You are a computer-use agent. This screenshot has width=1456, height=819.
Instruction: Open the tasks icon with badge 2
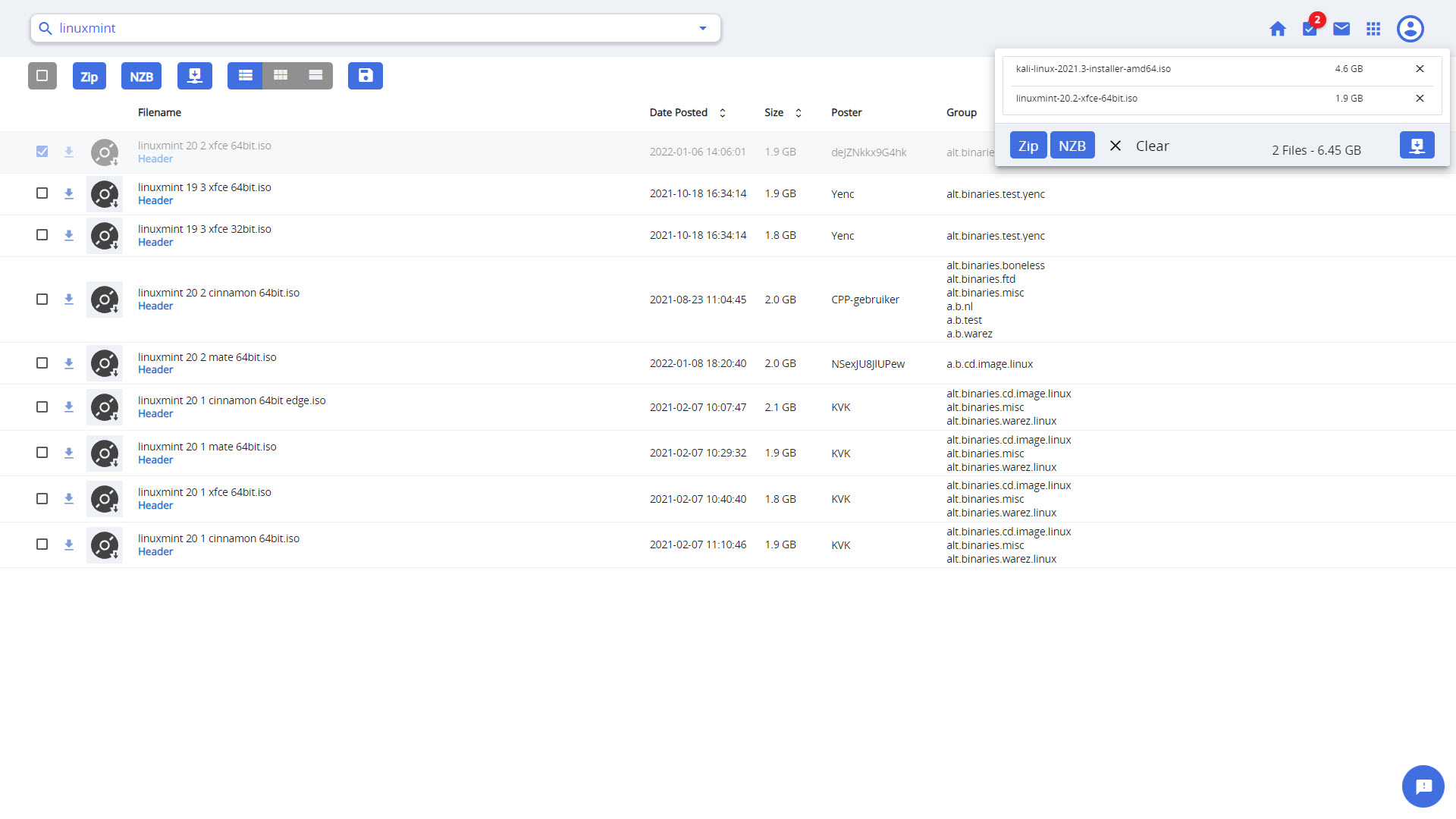[1311, 27]
